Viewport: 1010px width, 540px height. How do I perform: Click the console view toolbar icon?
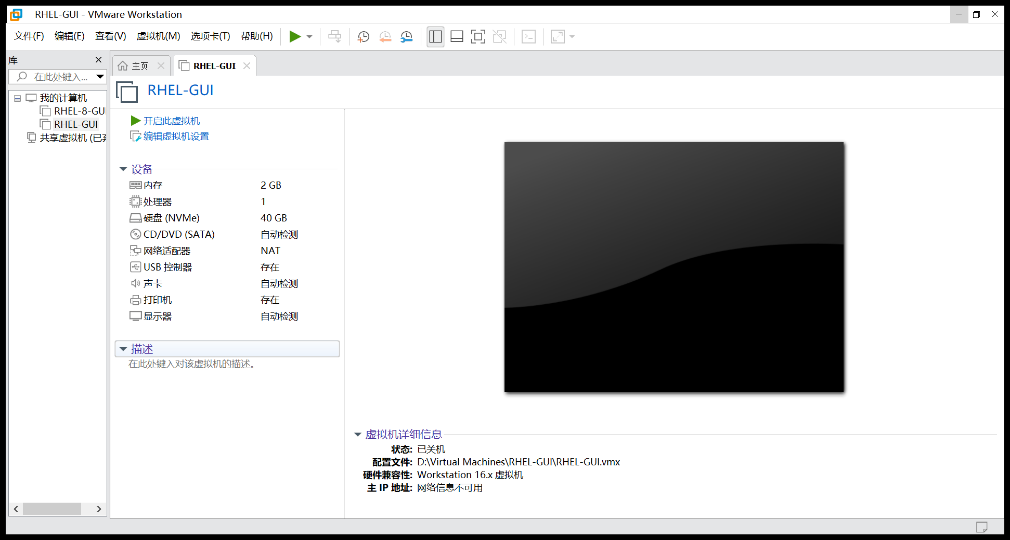point(529,37)
